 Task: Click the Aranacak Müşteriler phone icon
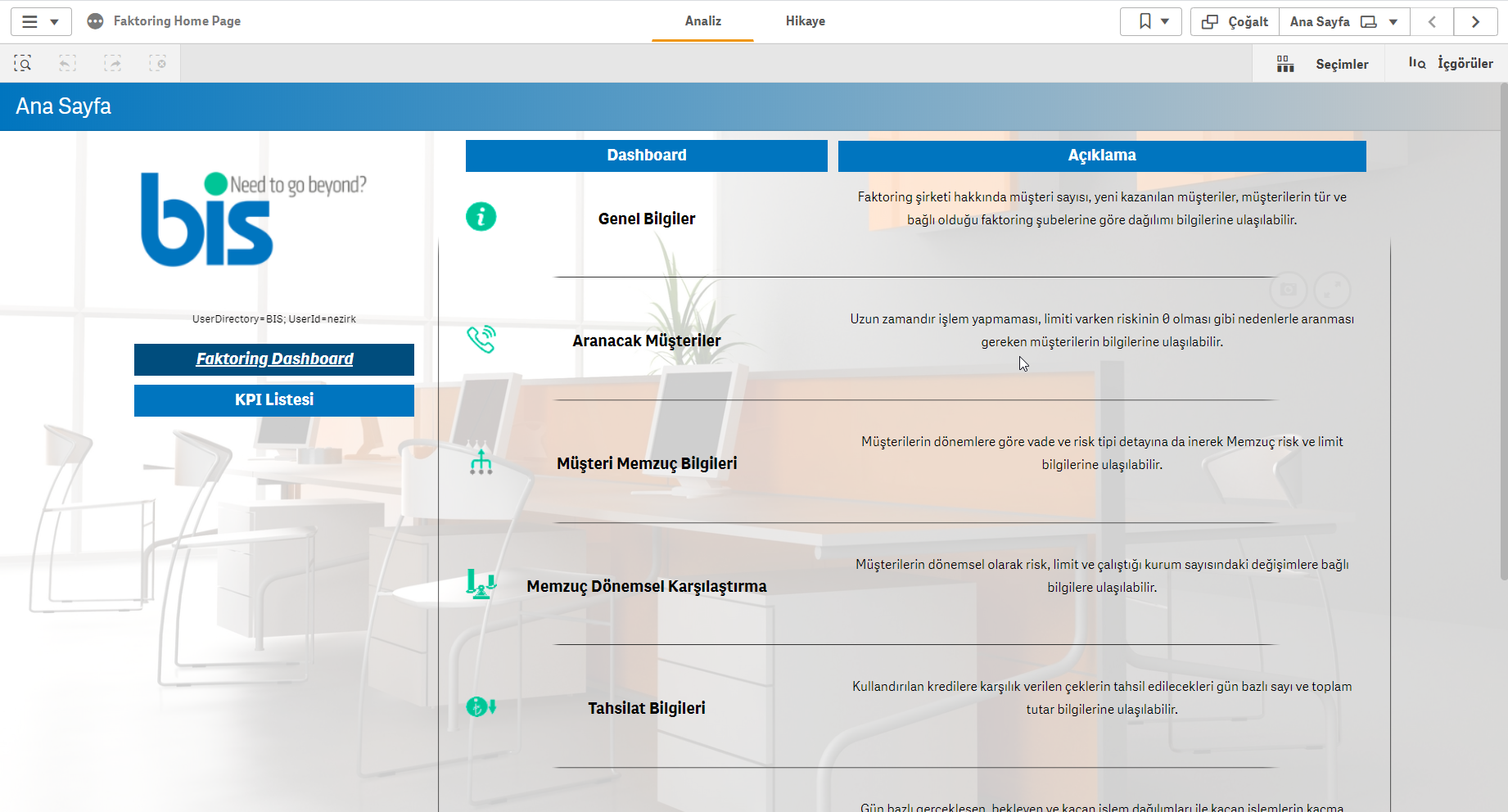[481, 339]
